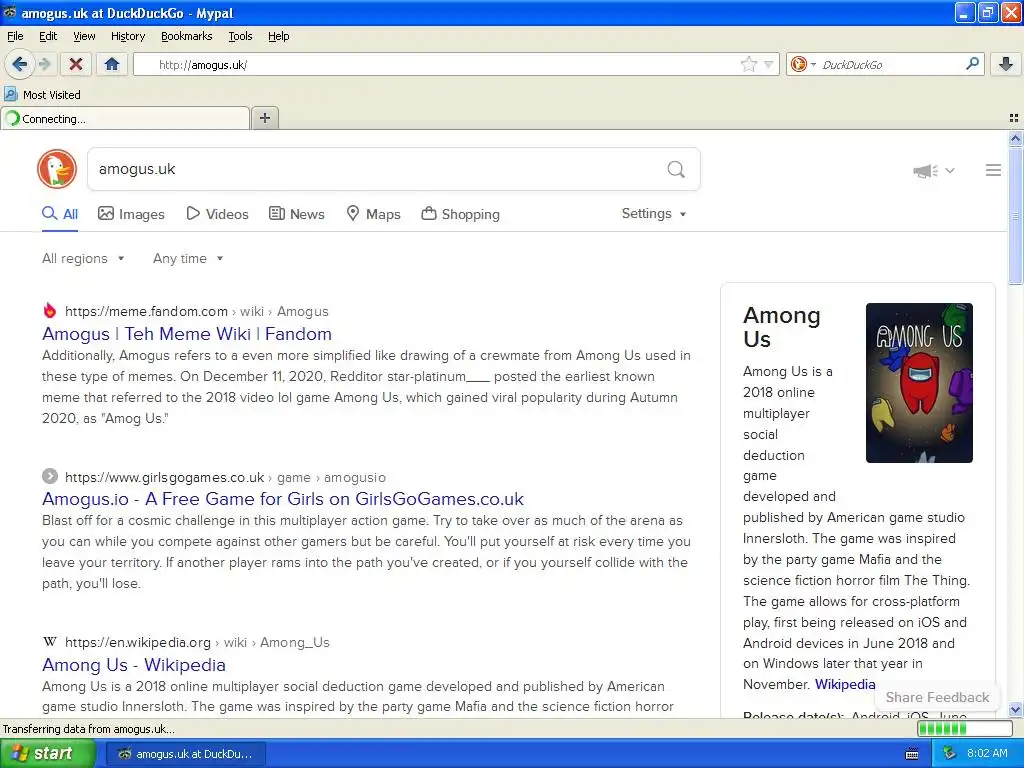Switch to the News search tab
Image resolution: width=1024 pixels, height=768 pixels.
pos(297,214)
